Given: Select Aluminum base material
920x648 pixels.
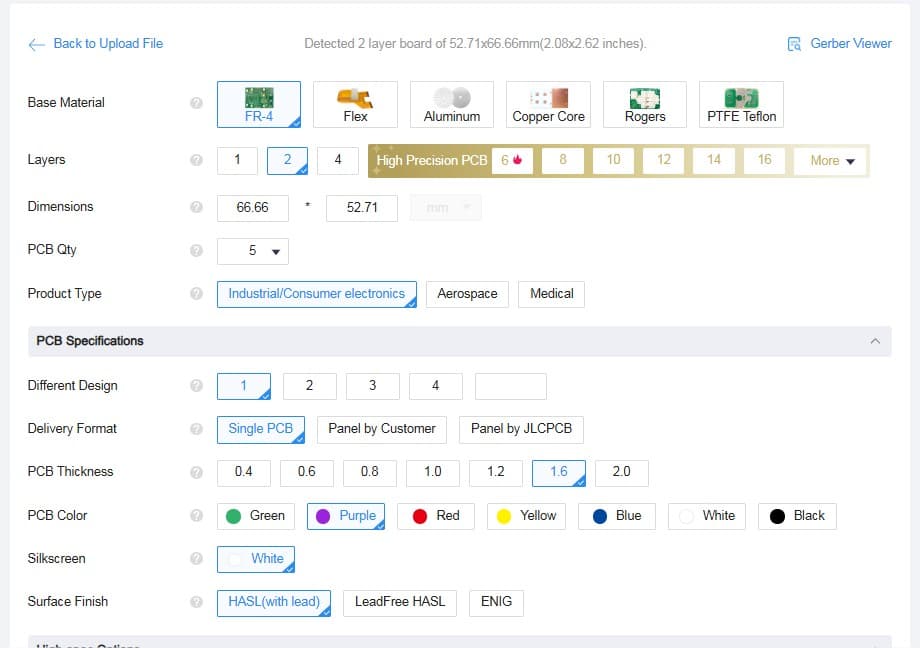Looking at the screenshot, I should point(452,104).
